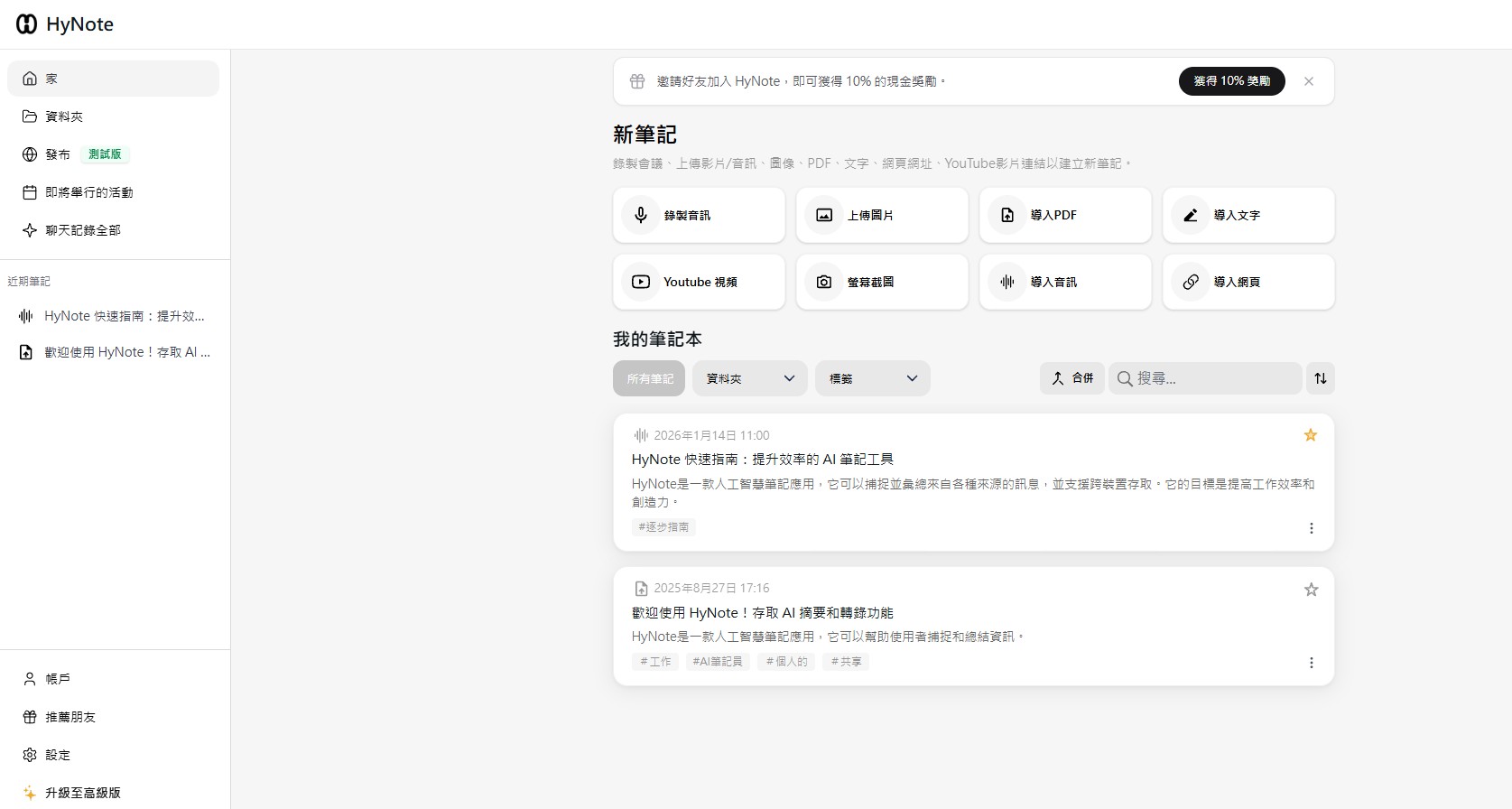This screenshot has height=809, width=1512.
Task: Start 錄製音訊 with microphone icon
Action: (641, 215)
